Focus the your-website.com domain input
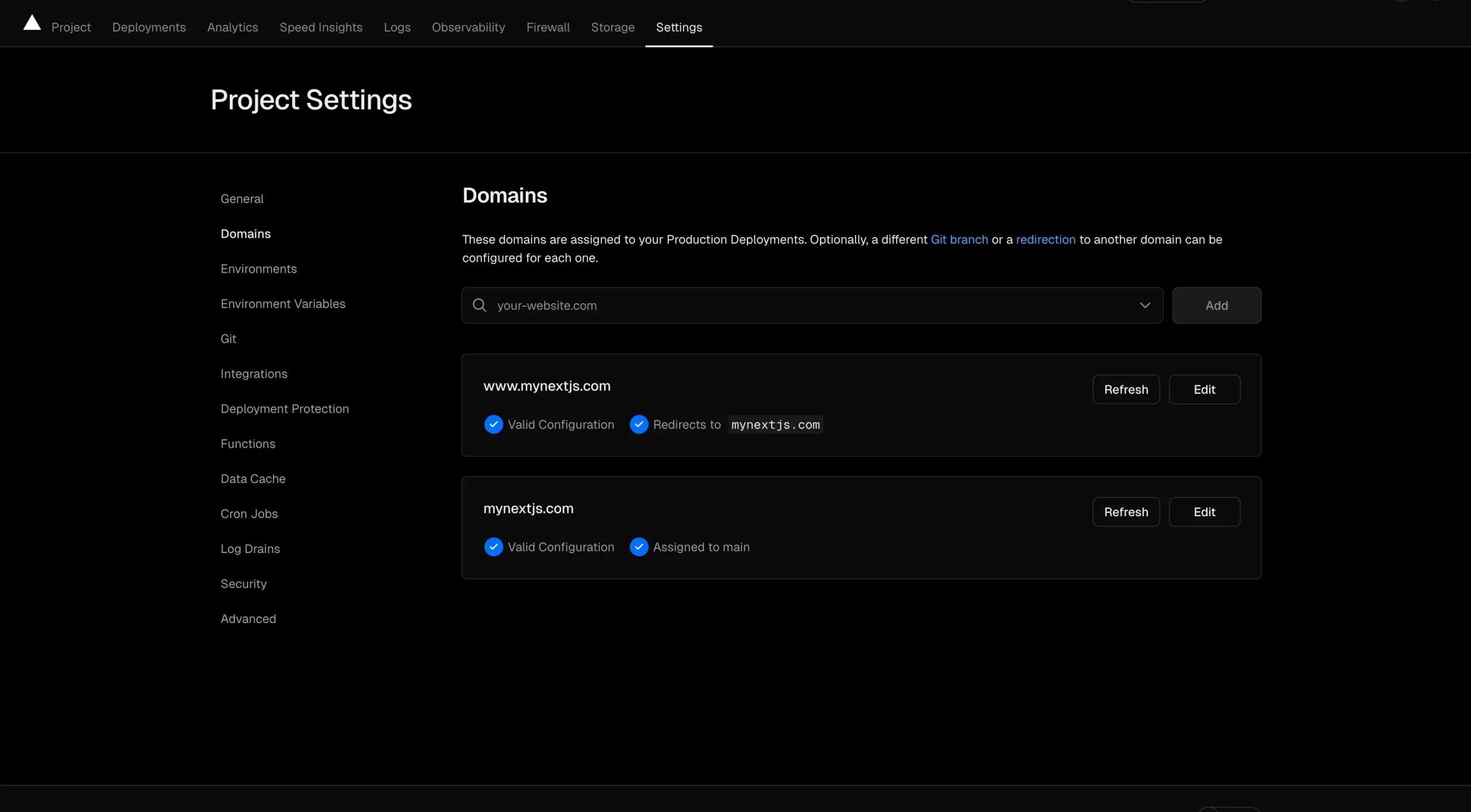The image size is (1471, 812). tap(812, 305)
